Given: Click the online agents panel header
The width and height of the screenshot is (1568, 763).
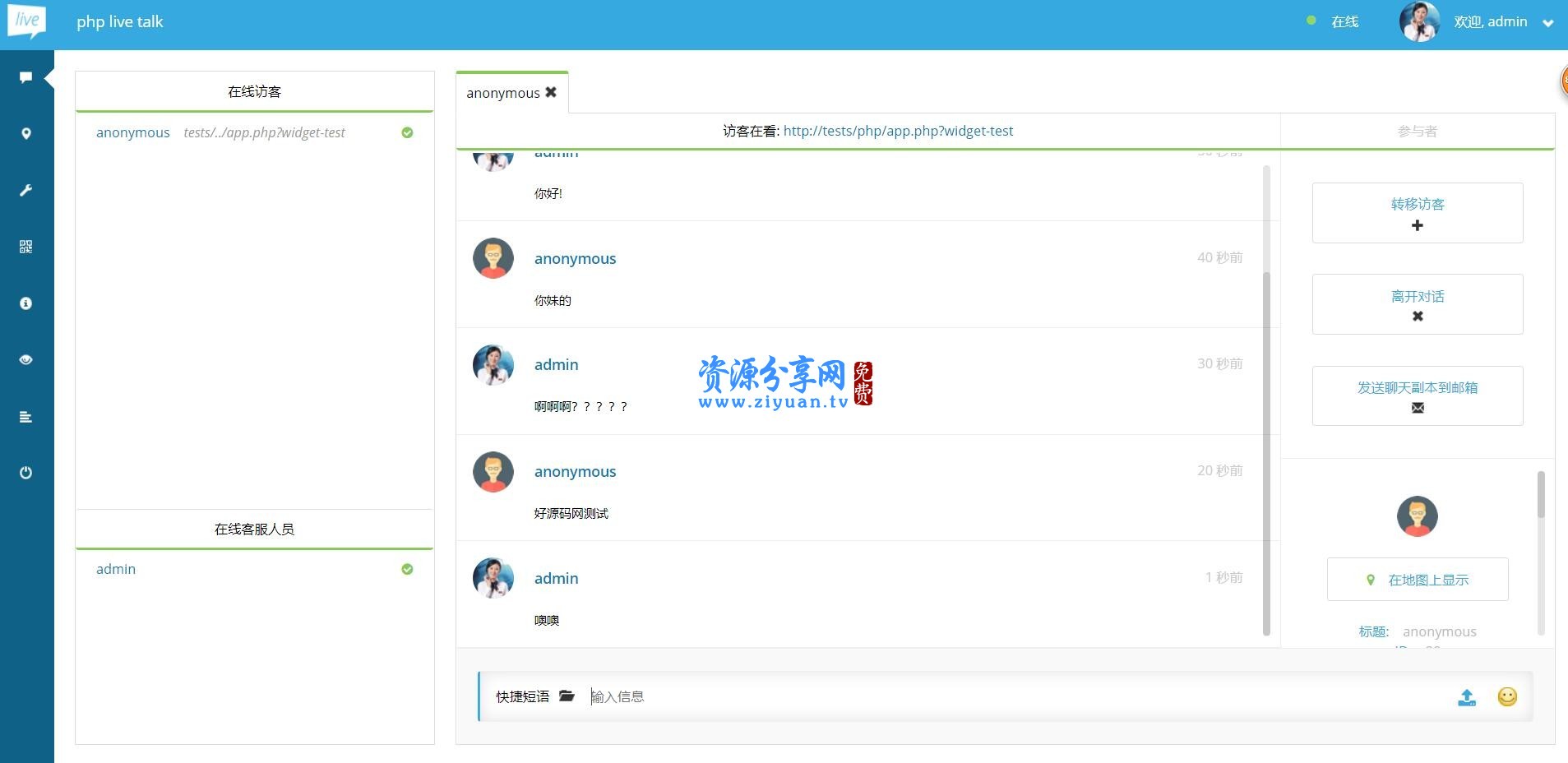Looking at the screenshot, I should pos(255,529).
